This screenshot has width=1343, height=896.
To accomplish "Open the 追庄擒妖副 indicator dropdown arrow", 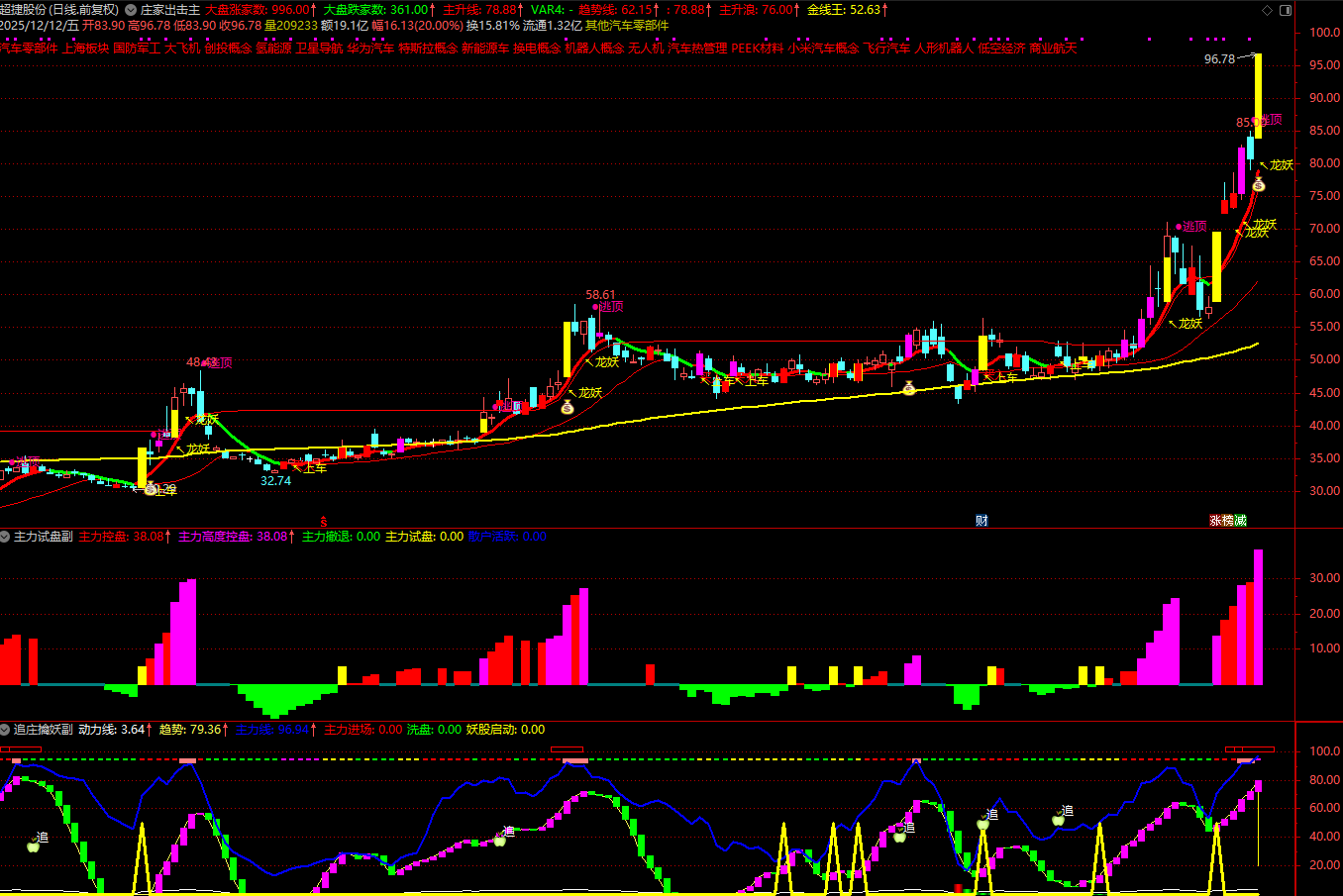I will click(x=5, y=730).
